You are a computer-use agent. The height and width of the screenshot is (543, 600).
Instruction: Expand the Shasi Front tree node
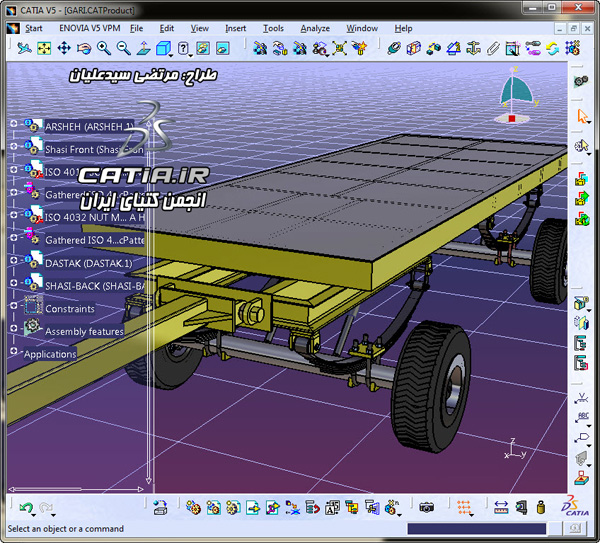(14, 146)
